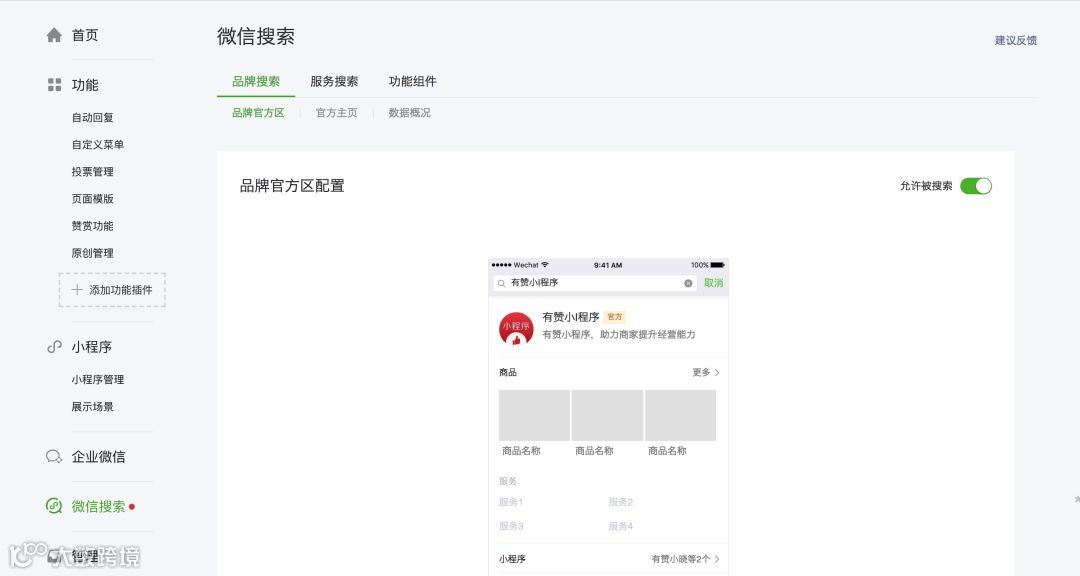
Task: Click the 品牌官方区配置 heading
Action: (x=292, y=186)
